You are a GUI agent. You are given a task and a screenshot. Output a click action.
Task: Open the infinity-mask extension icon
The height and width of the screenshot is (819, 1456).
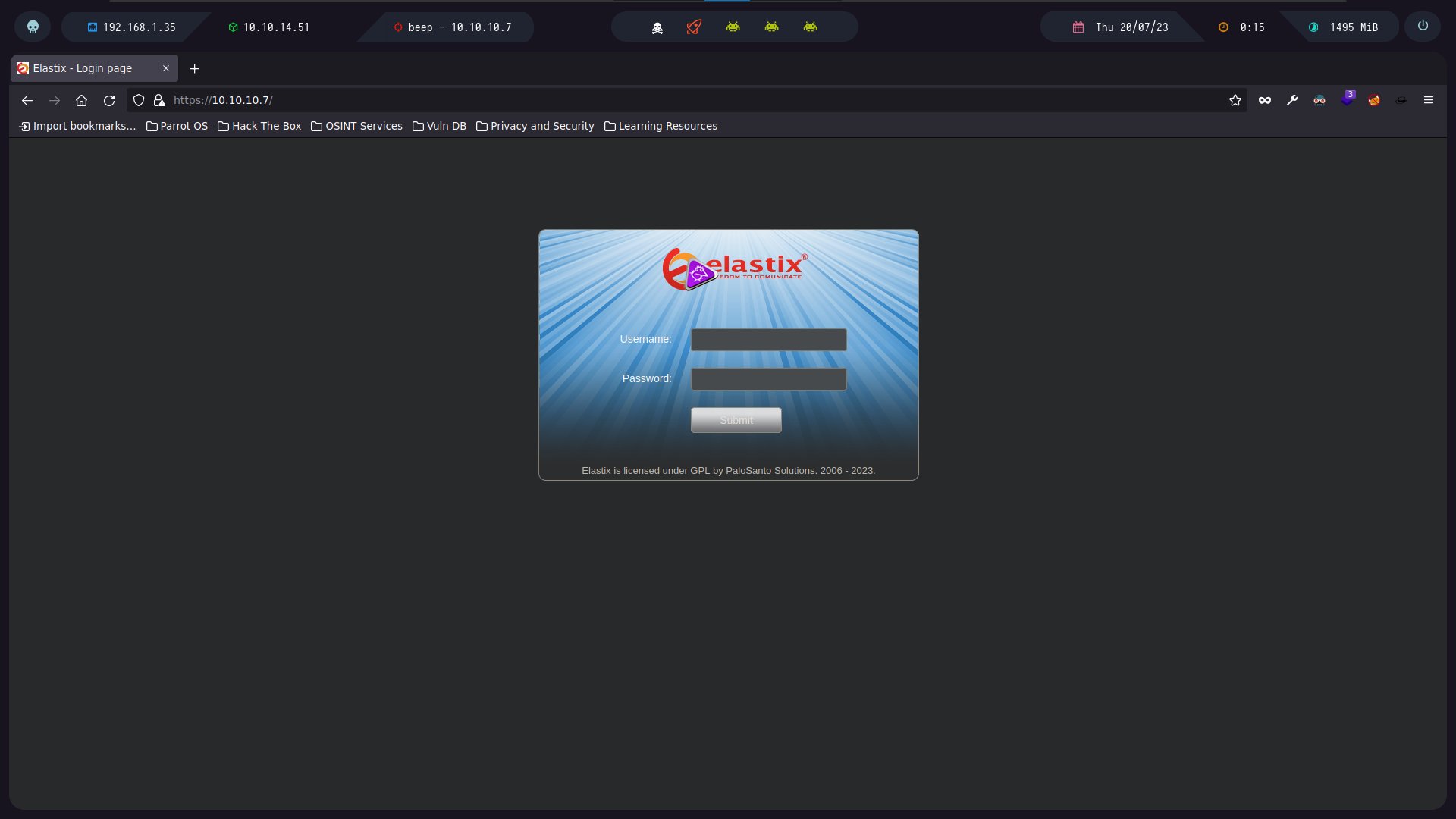pyautogui.click(x=1265, y=100)
